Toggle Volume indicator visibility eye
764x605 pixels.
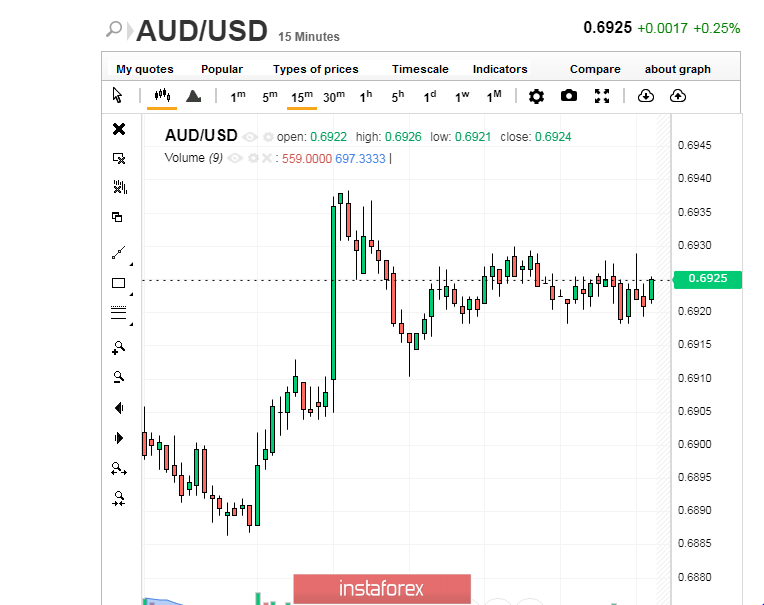tap(235, 158)
